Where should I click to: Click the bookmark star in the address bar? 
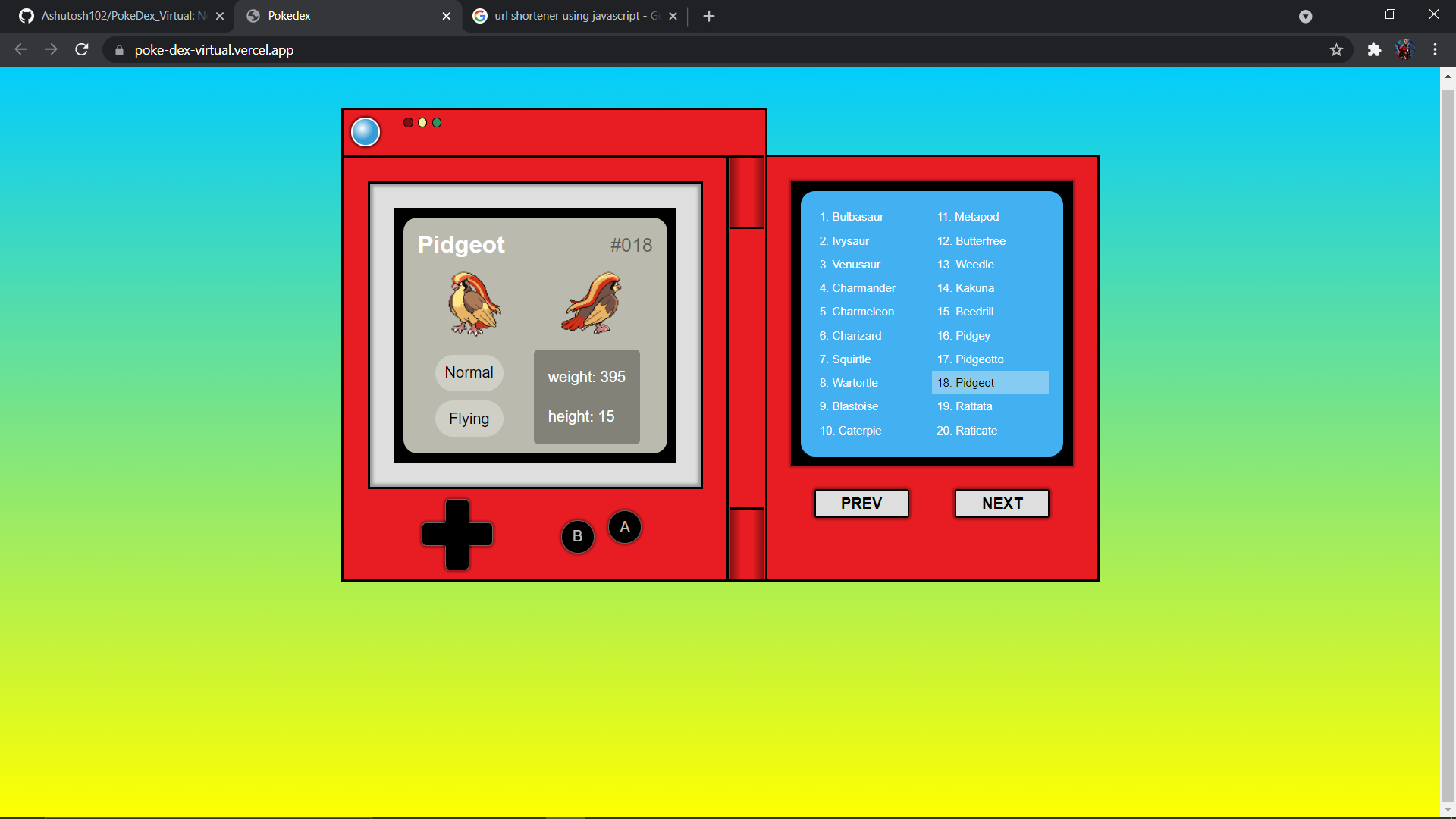coord(1337,50)
